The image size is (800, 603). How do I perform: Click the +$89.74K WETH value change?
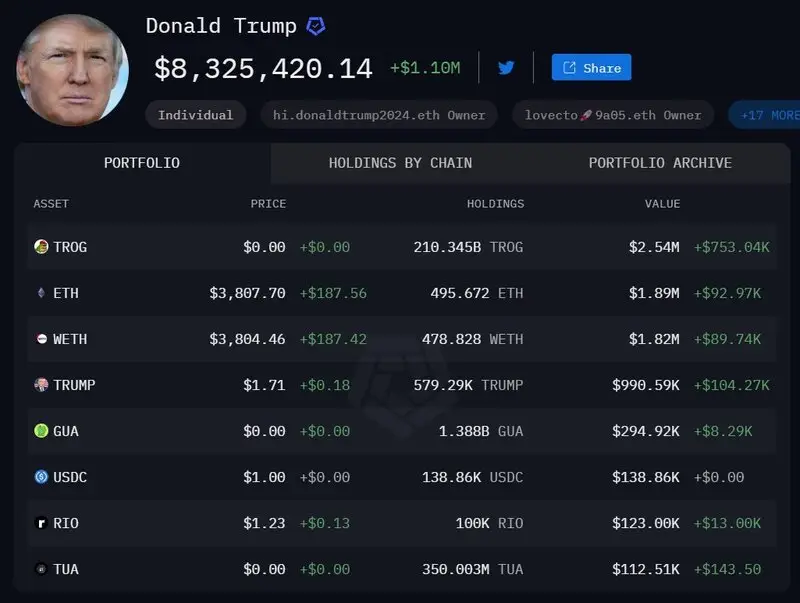(x=728, y=339)
